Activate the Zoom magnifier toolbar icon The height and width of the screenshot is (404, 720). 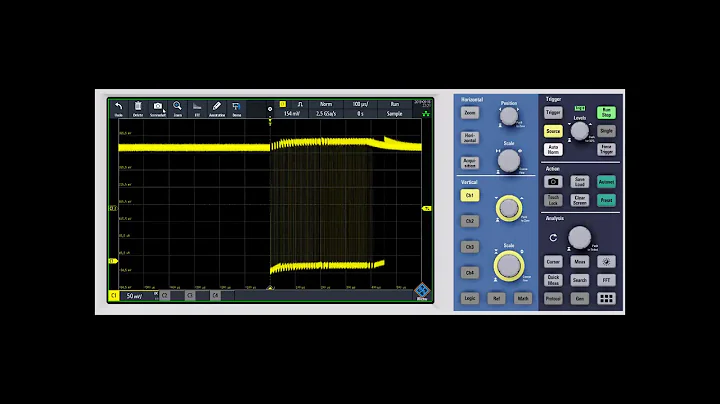[177, 106]
